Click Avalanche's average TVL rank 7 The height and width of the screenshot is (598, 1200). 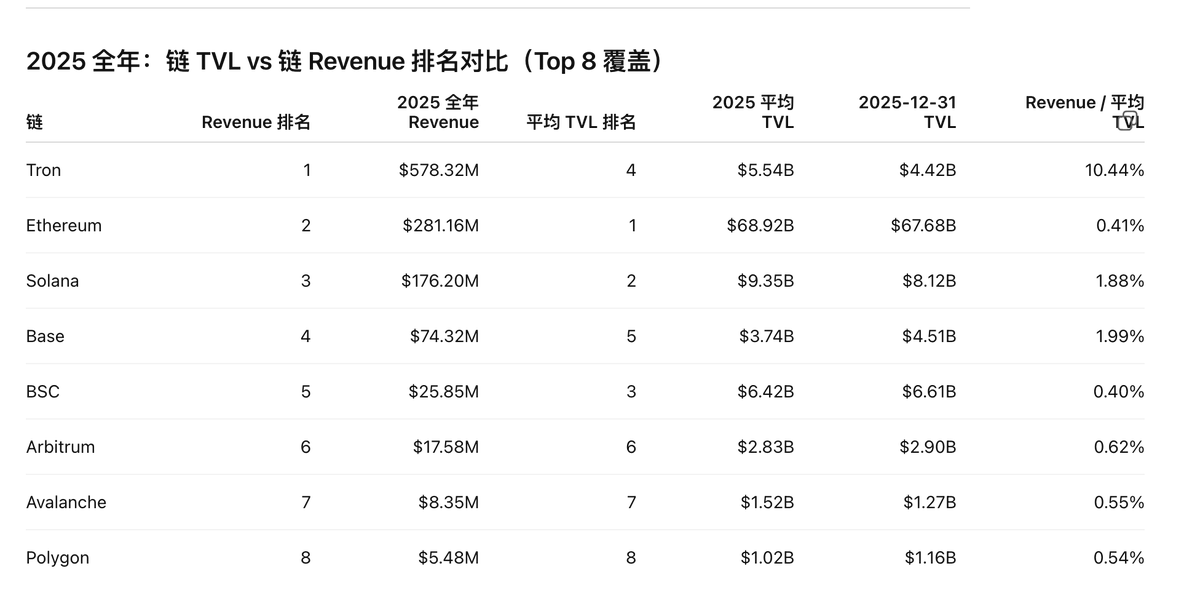click(x=631, y=502)
